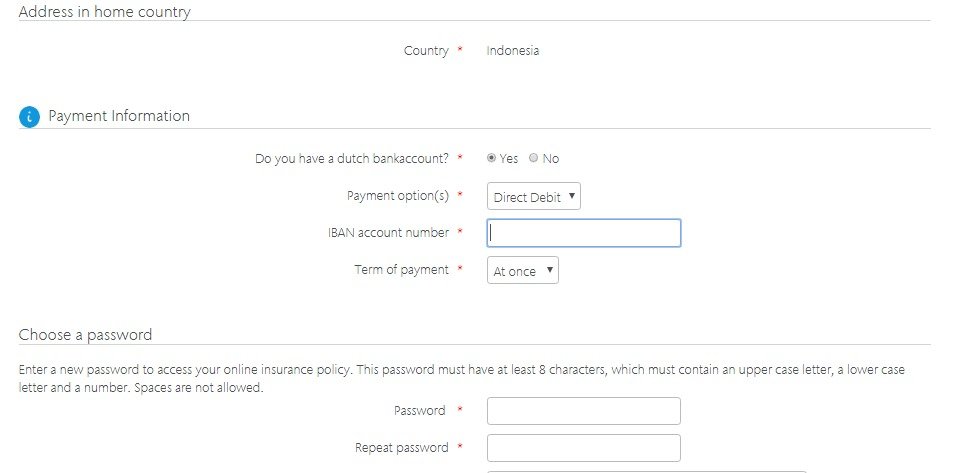953x473 pixels.
Task: Click the Repeat password label
Action: pos(402,447)
